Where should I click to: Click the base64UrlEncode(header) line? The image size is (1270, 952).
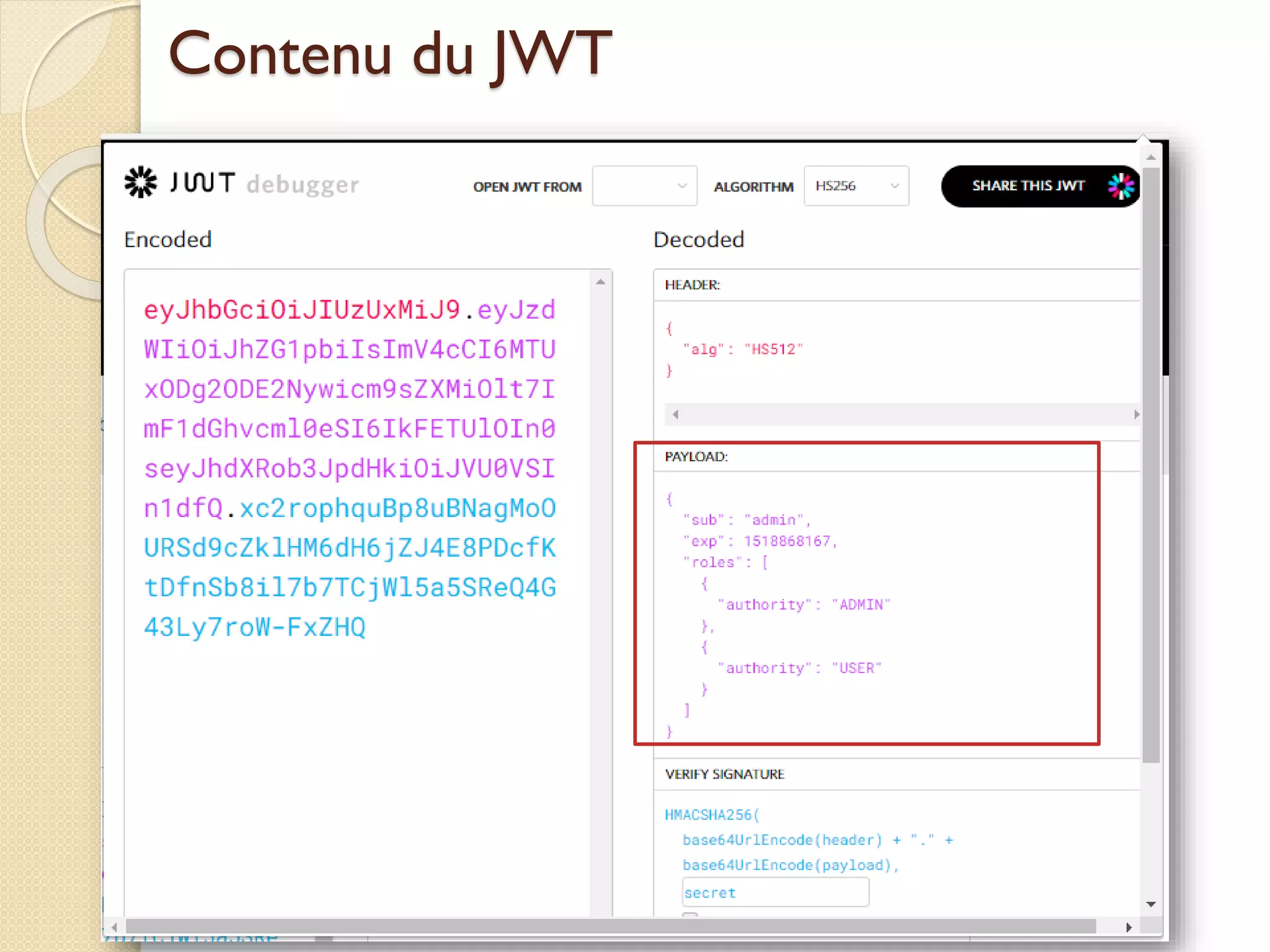[818, 840]
